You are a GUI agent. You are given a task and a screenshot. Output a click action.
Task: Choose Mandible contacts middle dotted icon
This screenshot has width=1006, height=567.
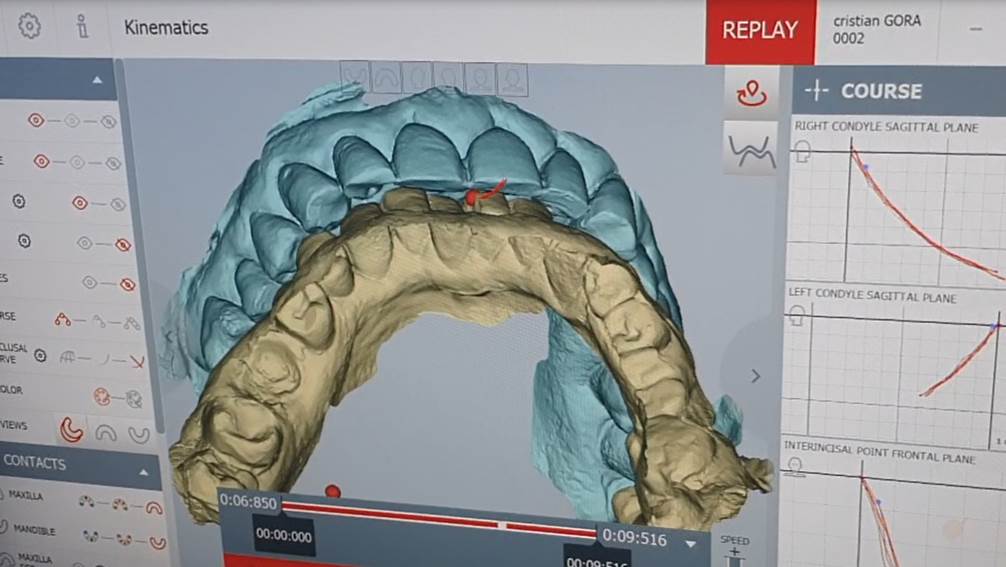124,539
